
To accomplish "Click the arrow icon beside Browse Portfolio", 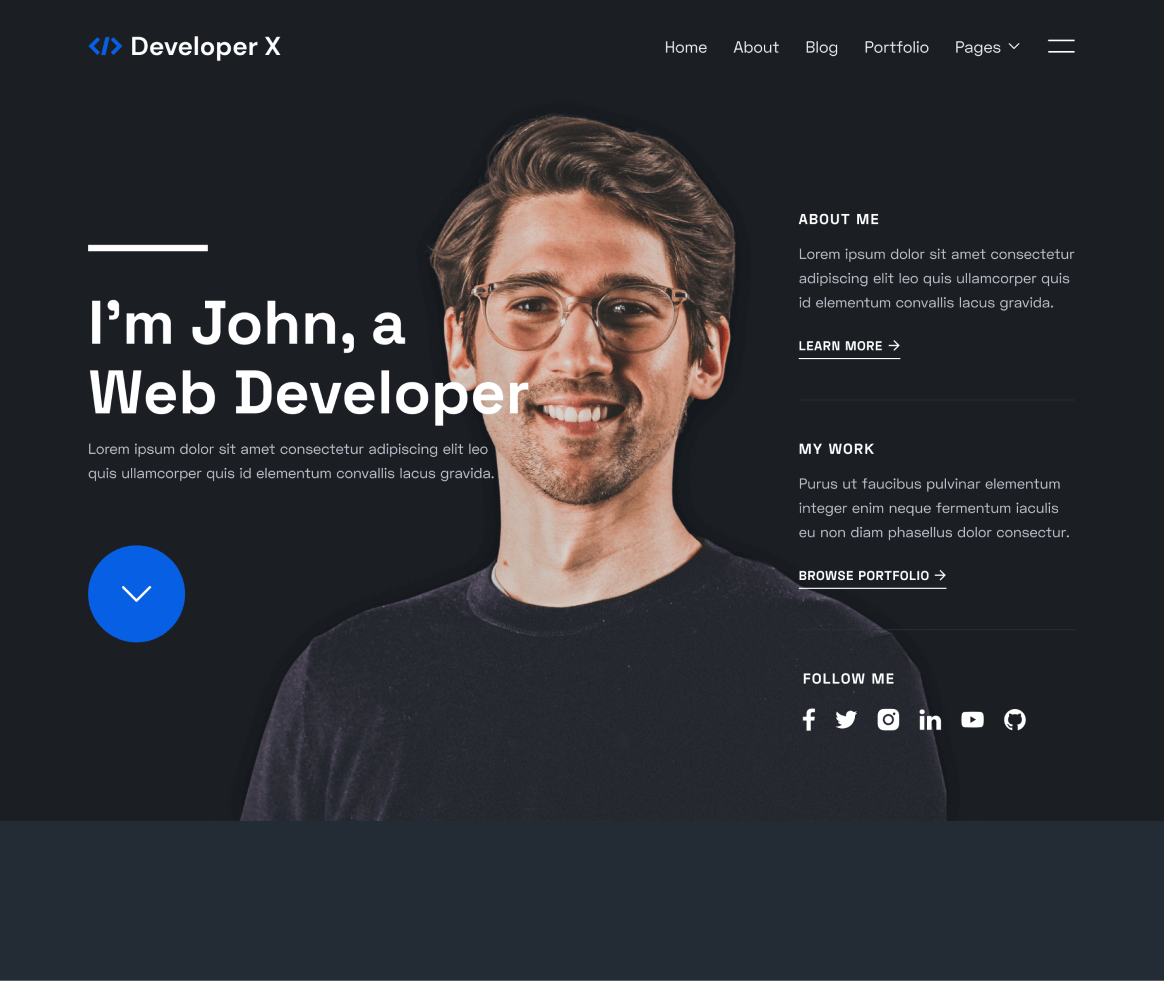I will 940,575.
